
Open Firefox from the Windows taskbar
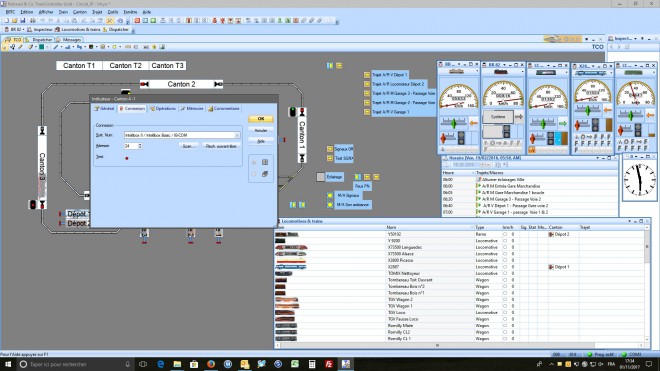211,364
